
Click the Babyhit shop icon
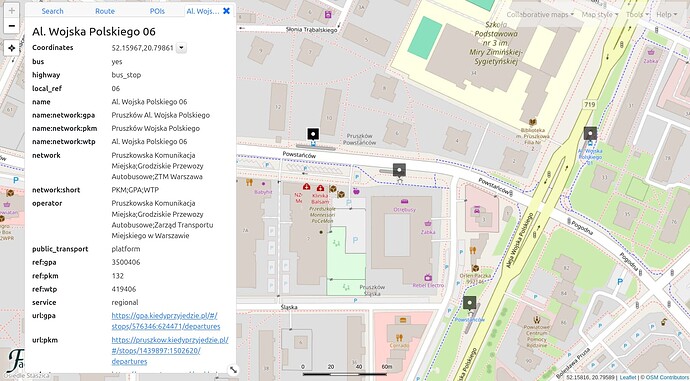[264, 183]
